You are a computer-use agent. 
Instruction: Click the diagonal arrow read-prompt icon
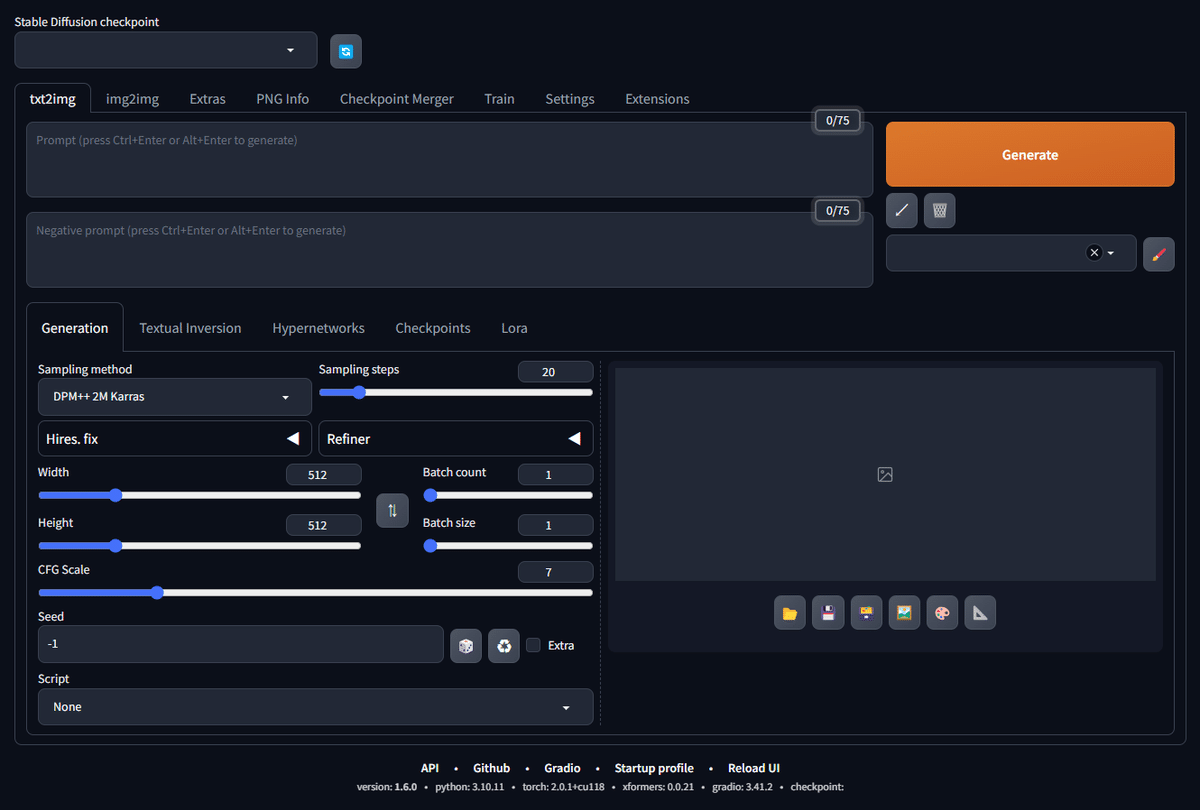click(902, 211)
